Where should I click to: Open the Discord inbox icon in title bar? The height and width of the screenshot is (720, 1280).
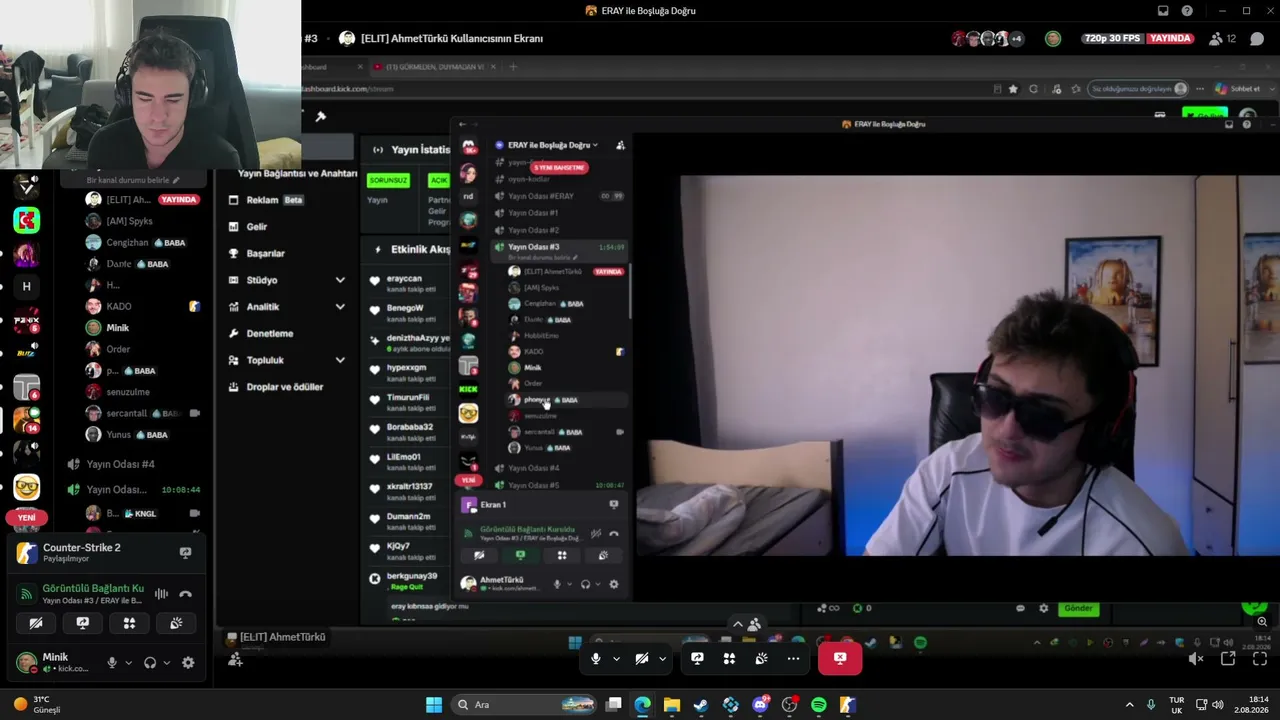tap(1163, 11)
